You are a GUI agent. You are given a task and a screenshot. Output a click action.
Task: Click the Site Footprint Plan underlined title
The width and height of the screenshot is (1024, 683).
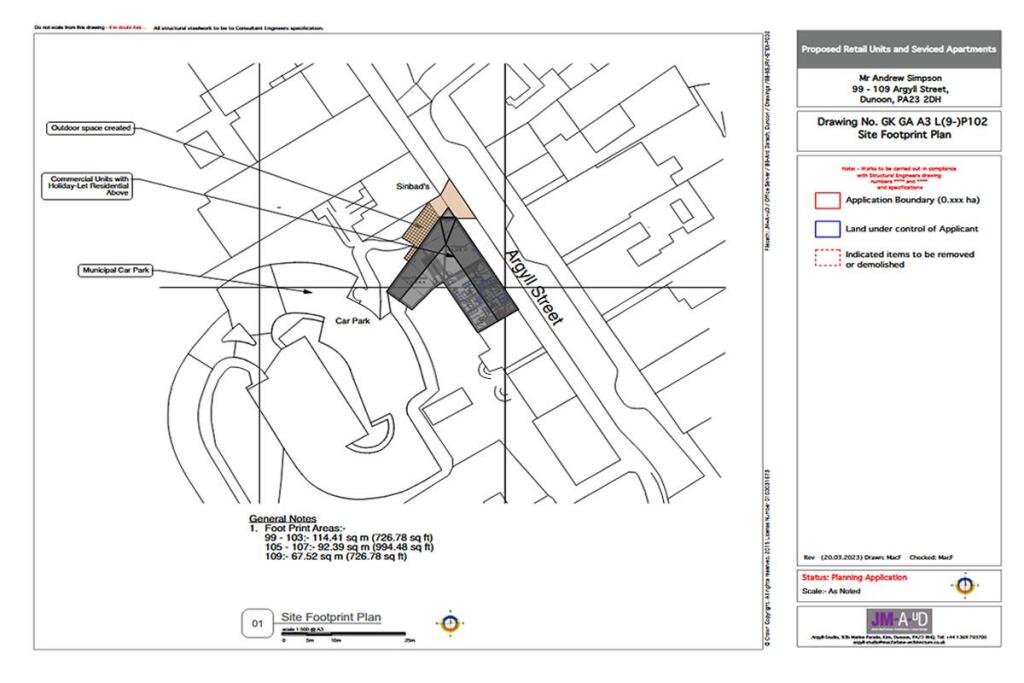click(331, 616)
